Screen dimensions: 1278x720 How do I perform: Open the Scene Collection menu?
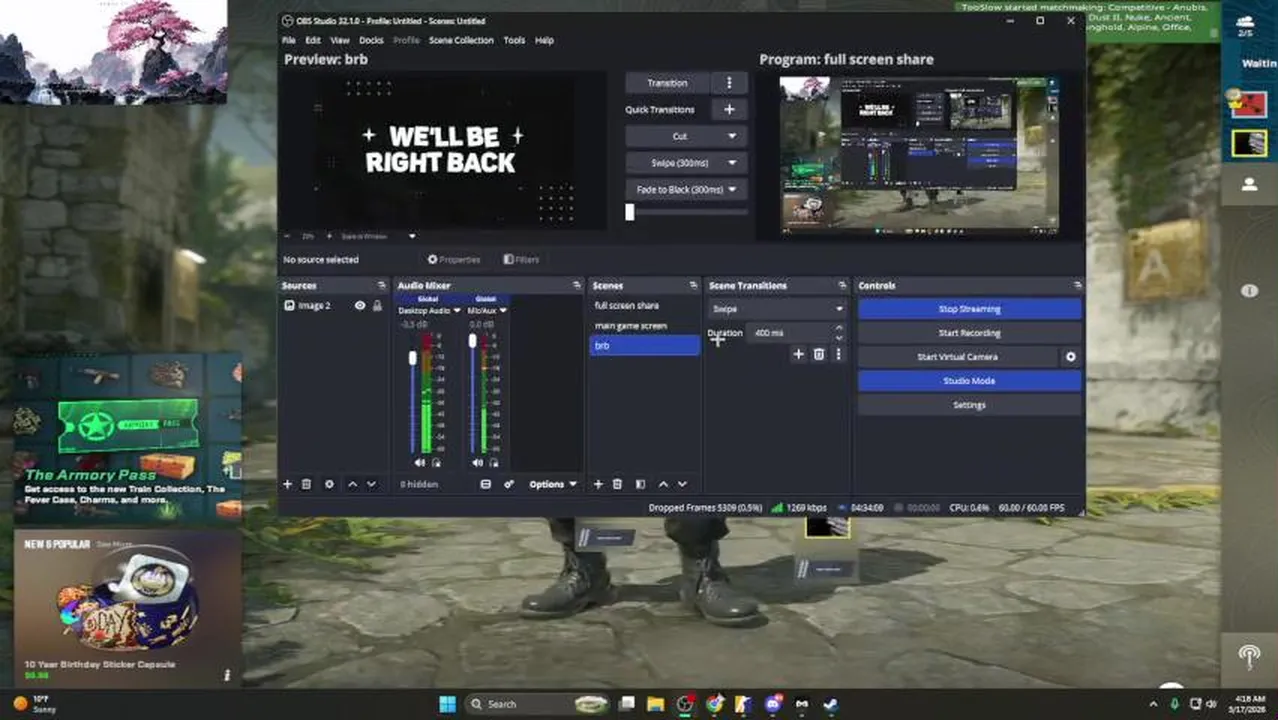(x=461, y=40)
